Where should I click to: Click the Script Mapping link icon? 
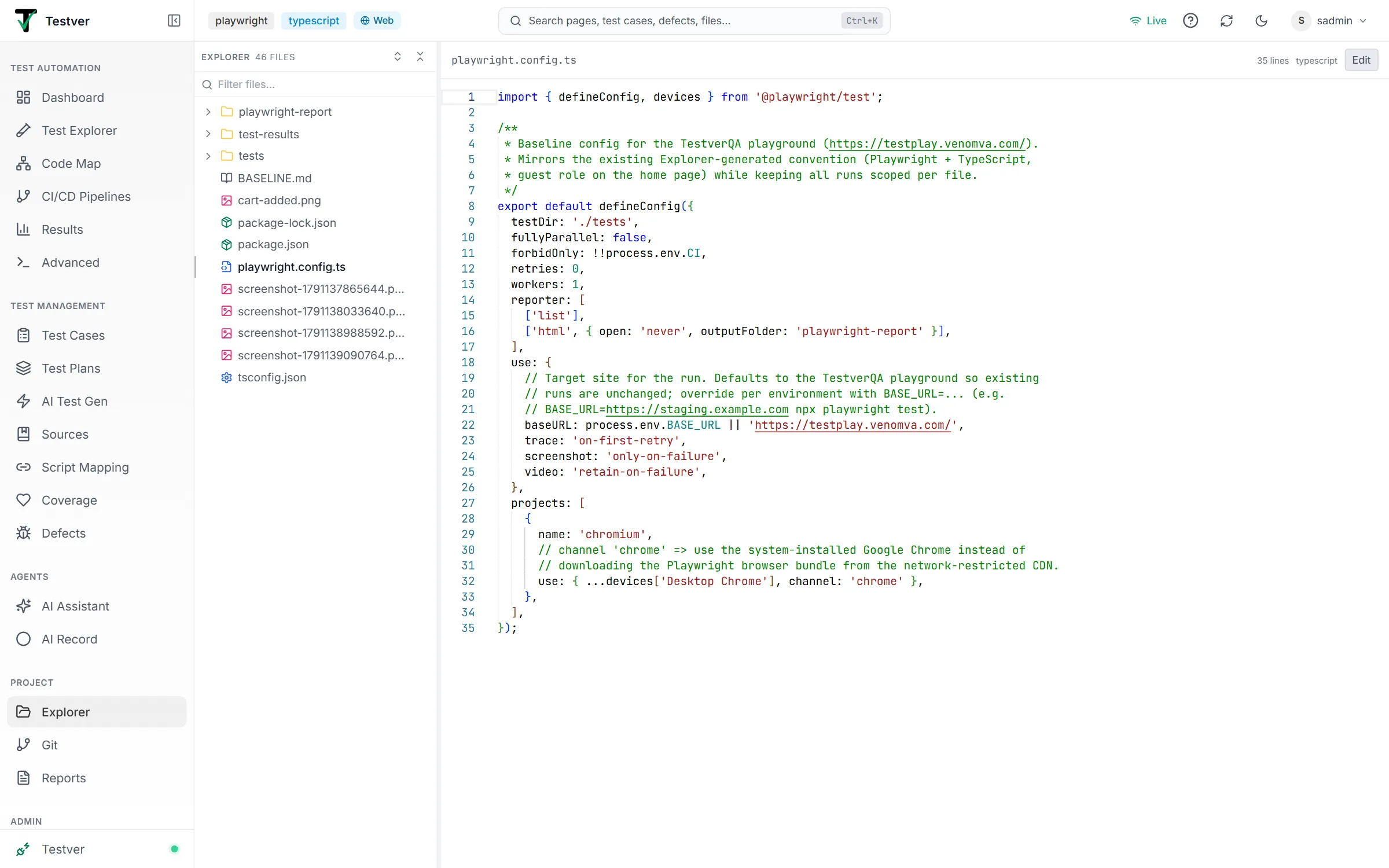23,467
